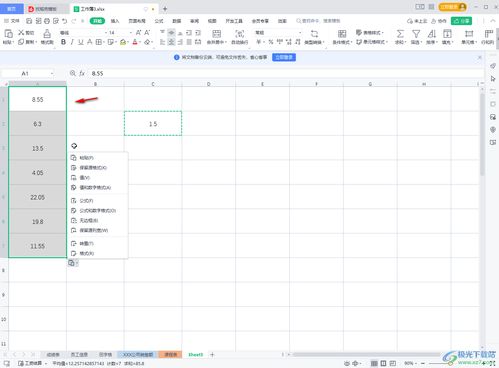Click the Type Conversion icon
The width and height of the screenshot is (499, 368).
tap(314, 34)
